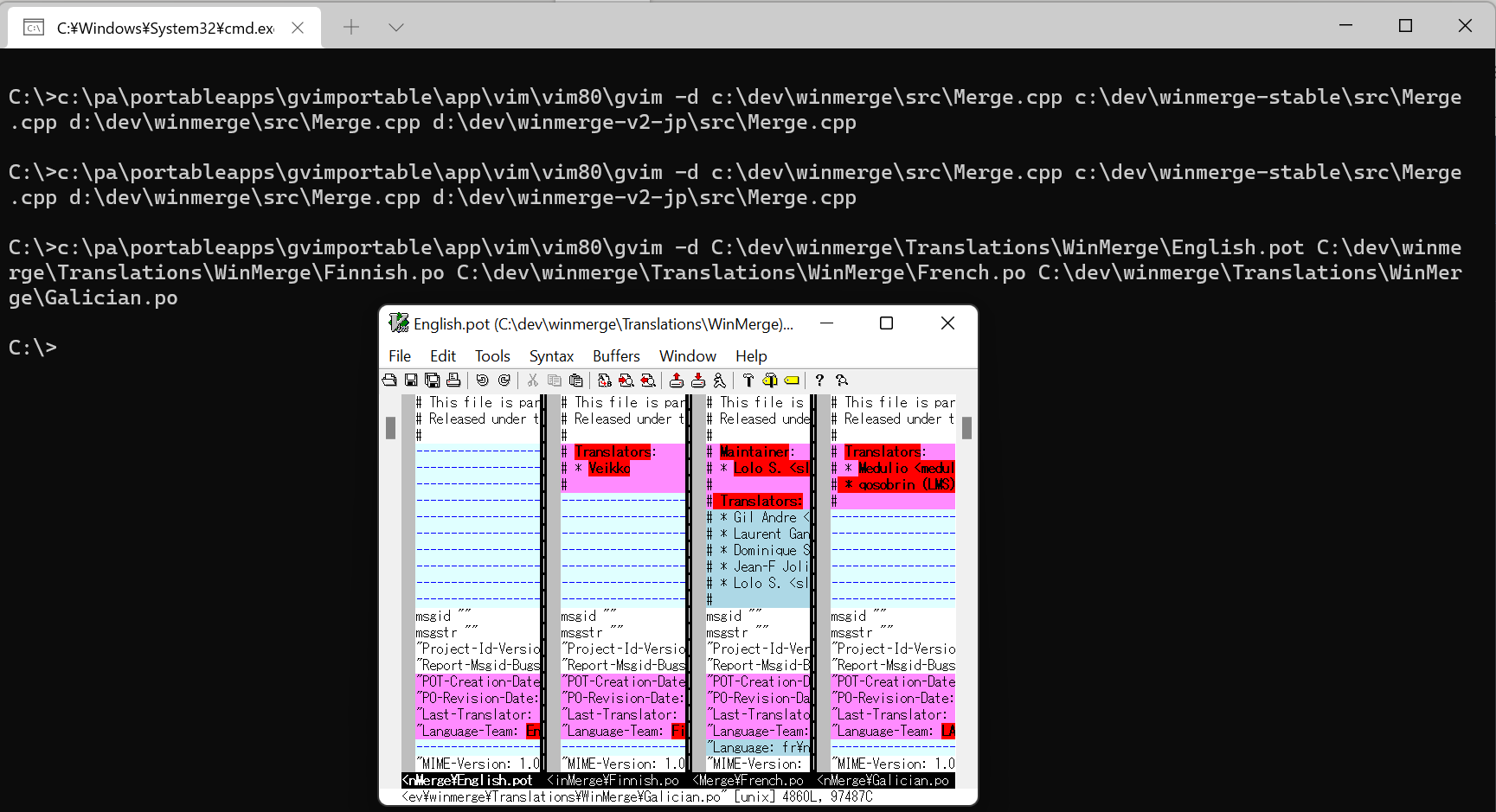Click the cmd.exe terminal tab icon
This screenshot has height=812, width=1496.
(34, 28)
